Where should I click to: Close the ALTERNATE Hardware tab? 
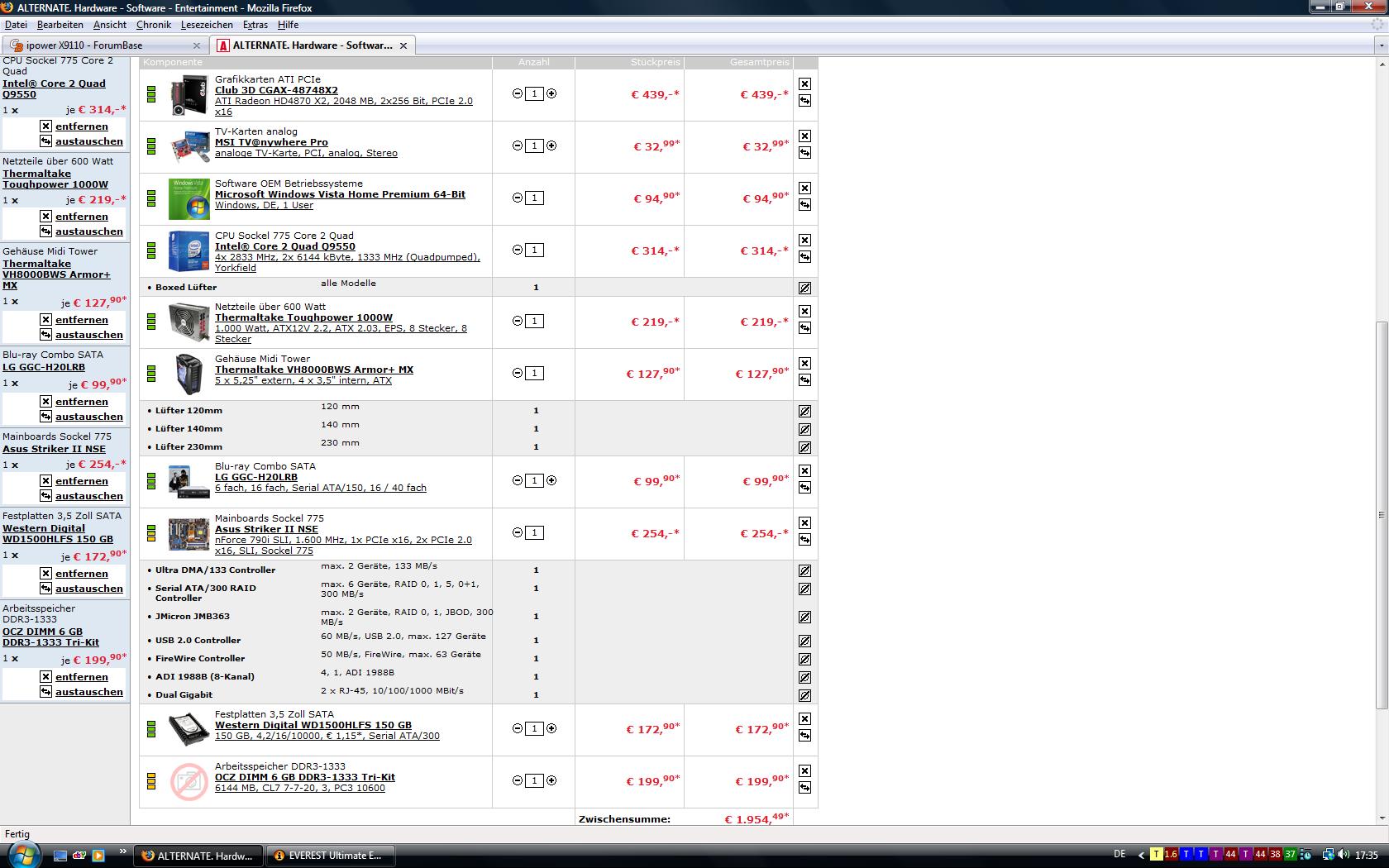click(x=403, y=45)
